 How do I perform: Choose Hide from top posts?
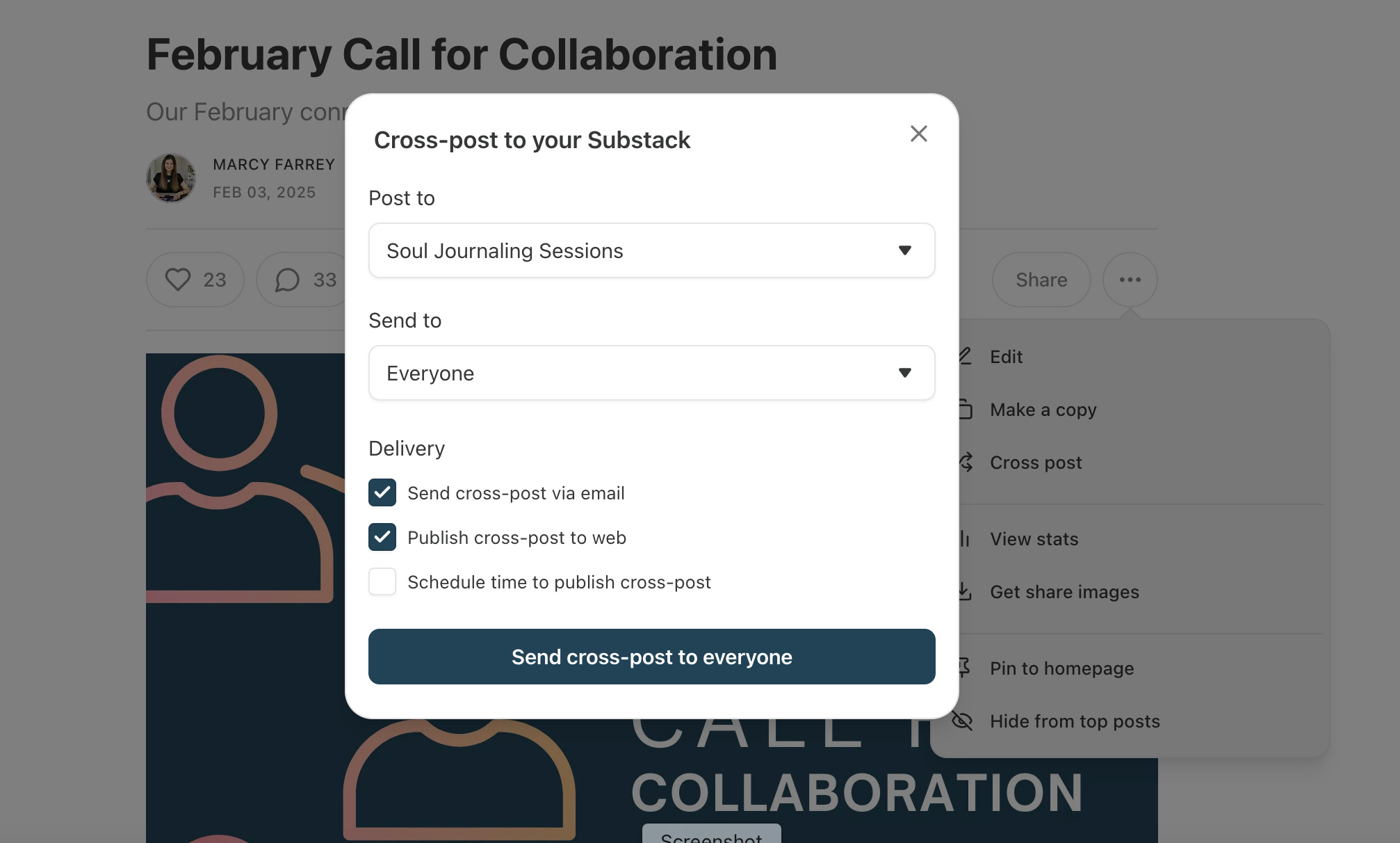click(1074, 721)
